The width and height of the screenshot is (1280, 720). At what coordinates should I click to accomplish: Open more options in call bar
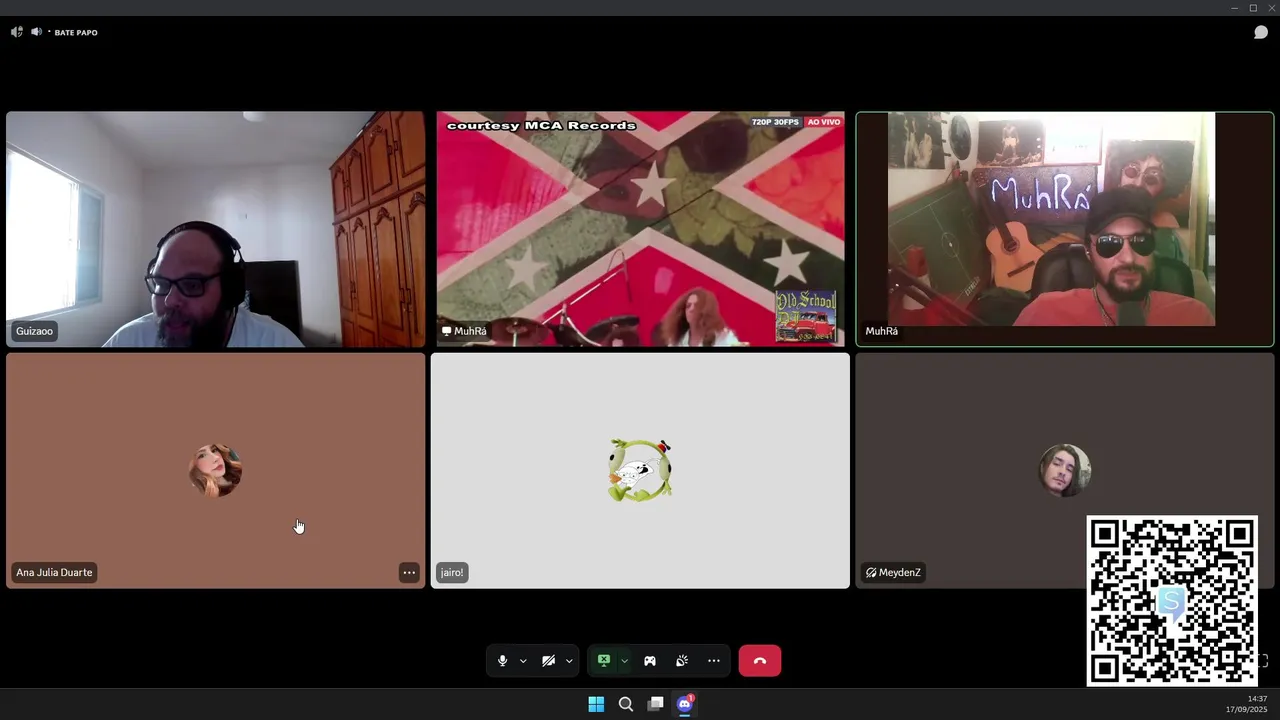pos(714,661)
